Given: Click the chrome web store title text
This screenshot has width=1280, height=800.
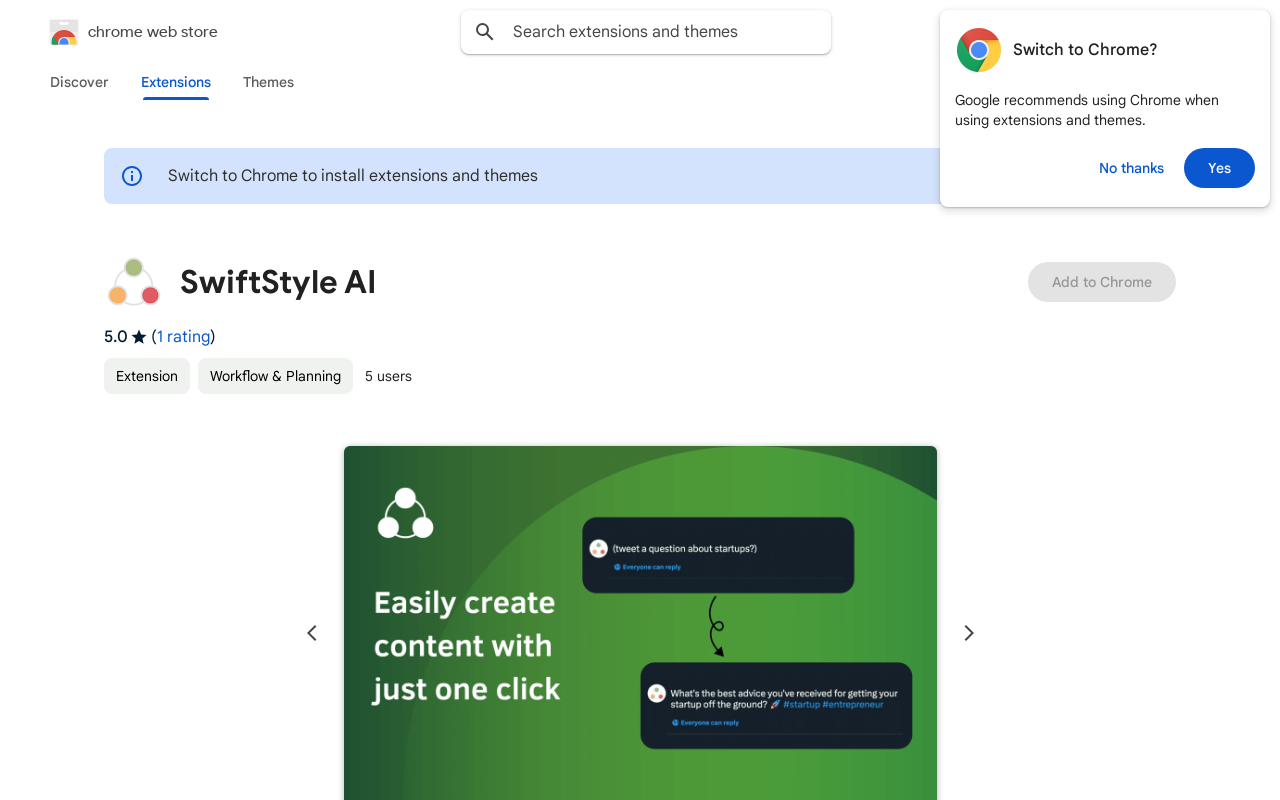Looking at the screenshot, I should (152, 32).
